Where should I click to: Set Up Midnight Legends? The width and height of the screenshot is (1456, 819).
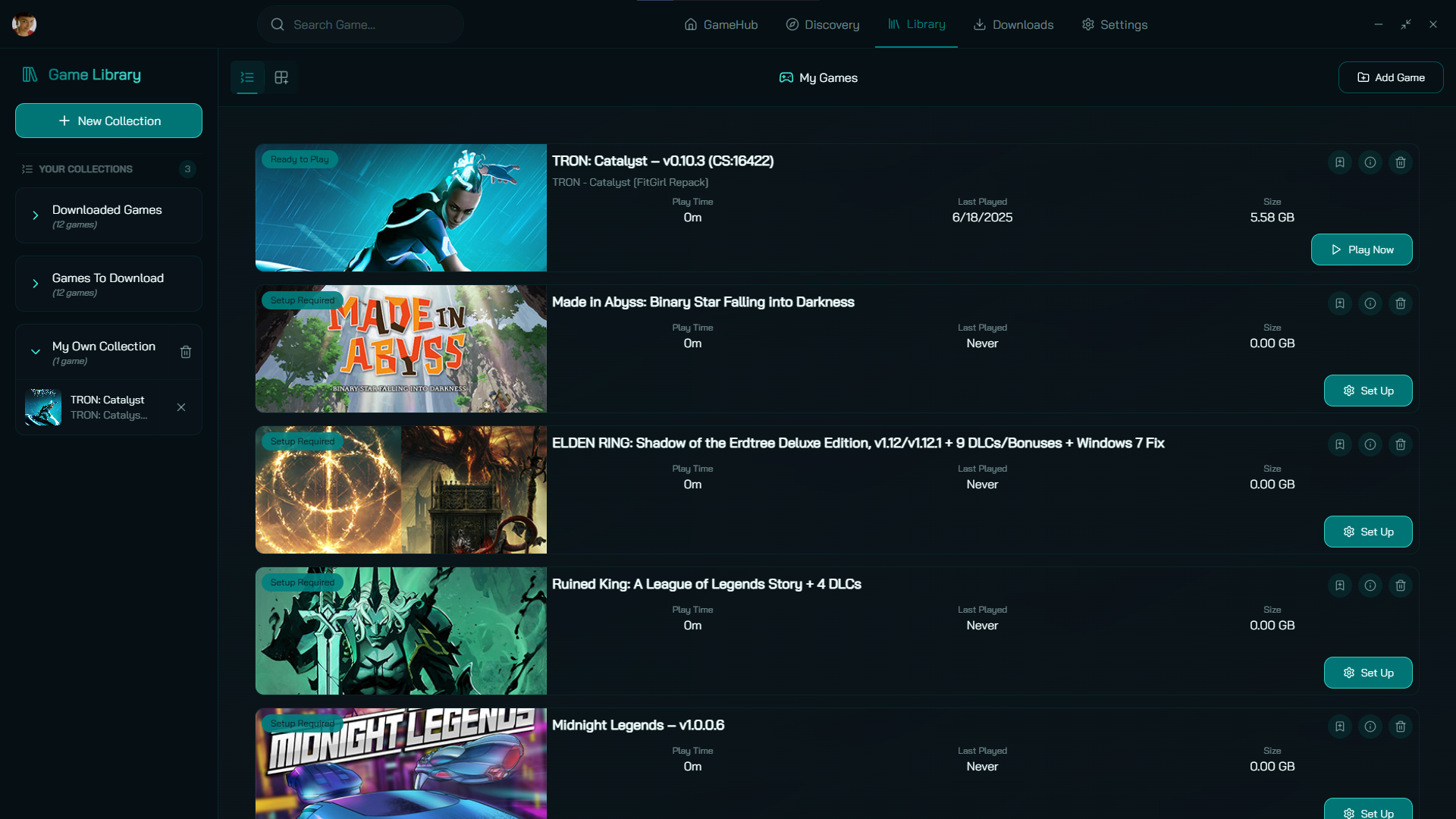1368,808
